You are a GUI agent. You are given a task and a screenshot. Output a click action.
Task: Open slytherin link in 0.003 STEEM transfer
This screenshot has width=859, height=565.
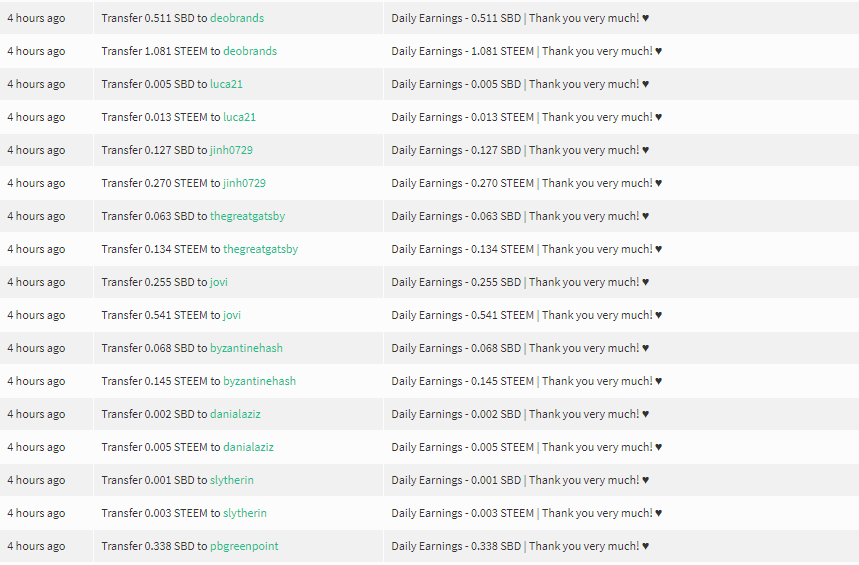[245, 513]
